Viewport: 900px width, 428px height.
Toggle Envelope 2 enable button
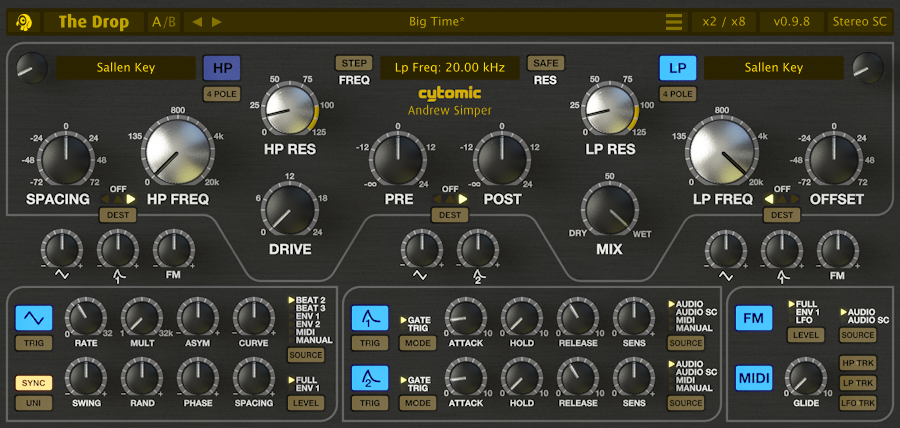pos(370,378)
